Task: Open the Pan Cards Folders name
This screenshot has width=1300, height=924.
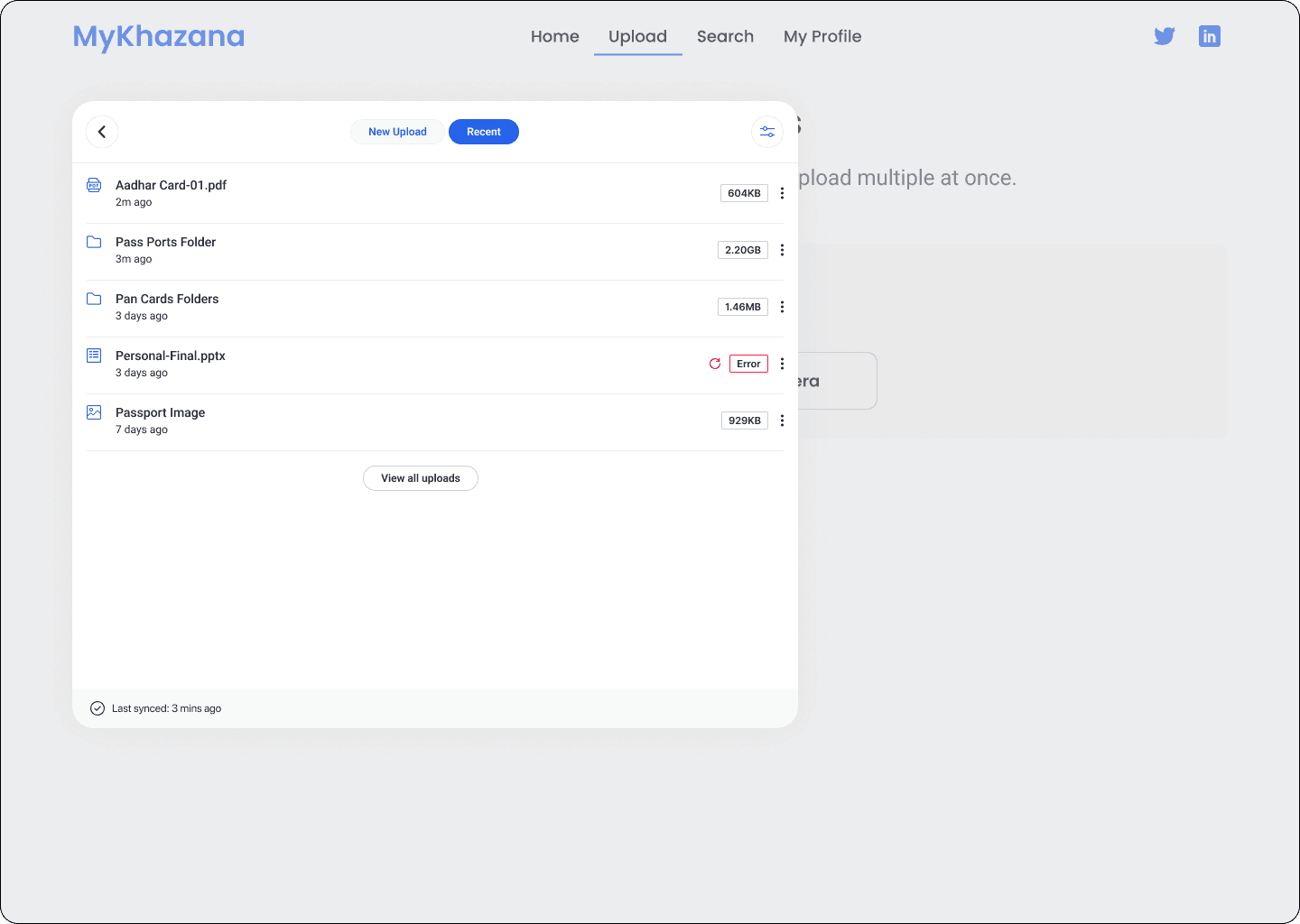Action: pyautogui.click(x=167, y=299)
